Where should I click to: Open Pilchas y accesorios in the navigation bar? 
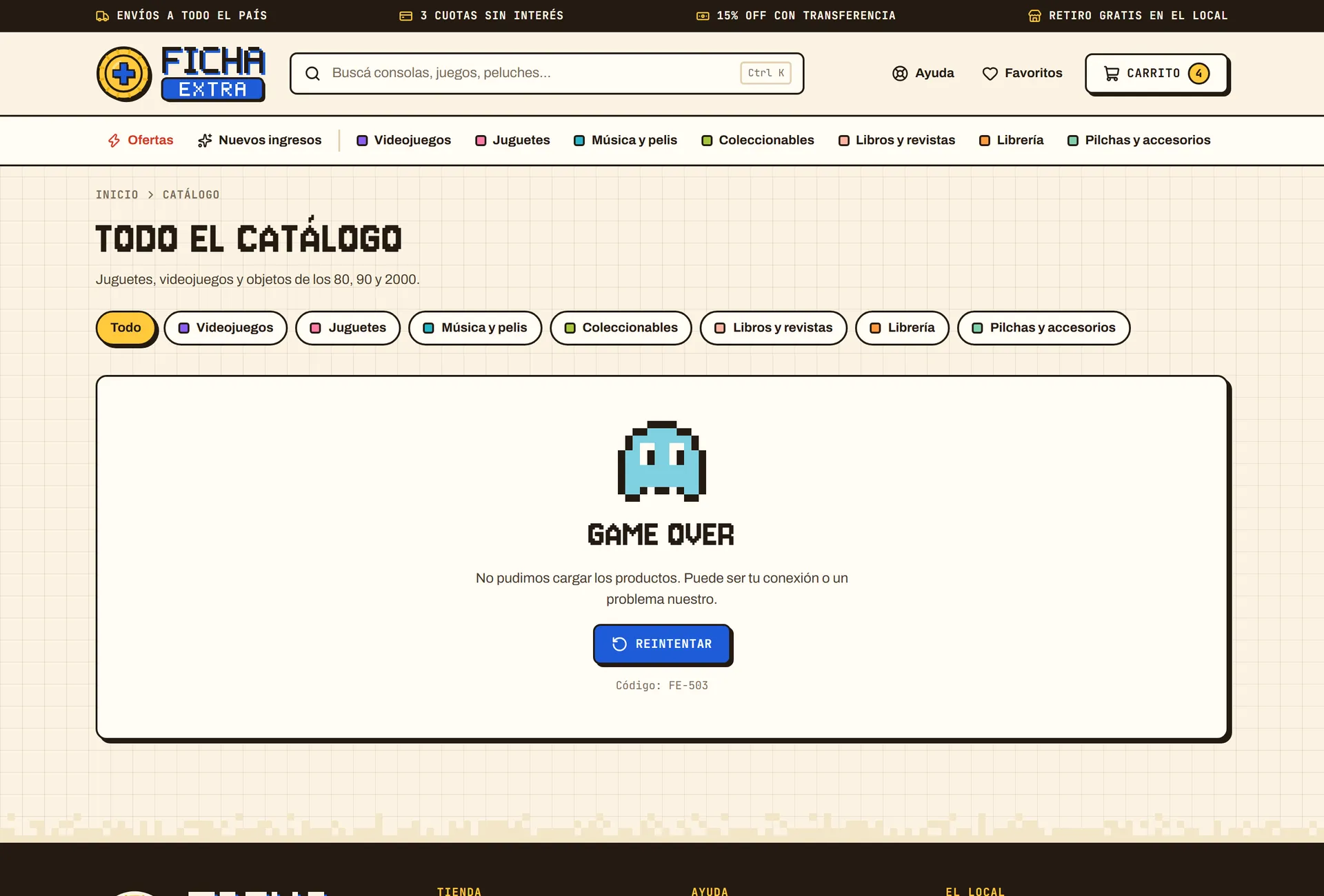[x=1139, y=141]
